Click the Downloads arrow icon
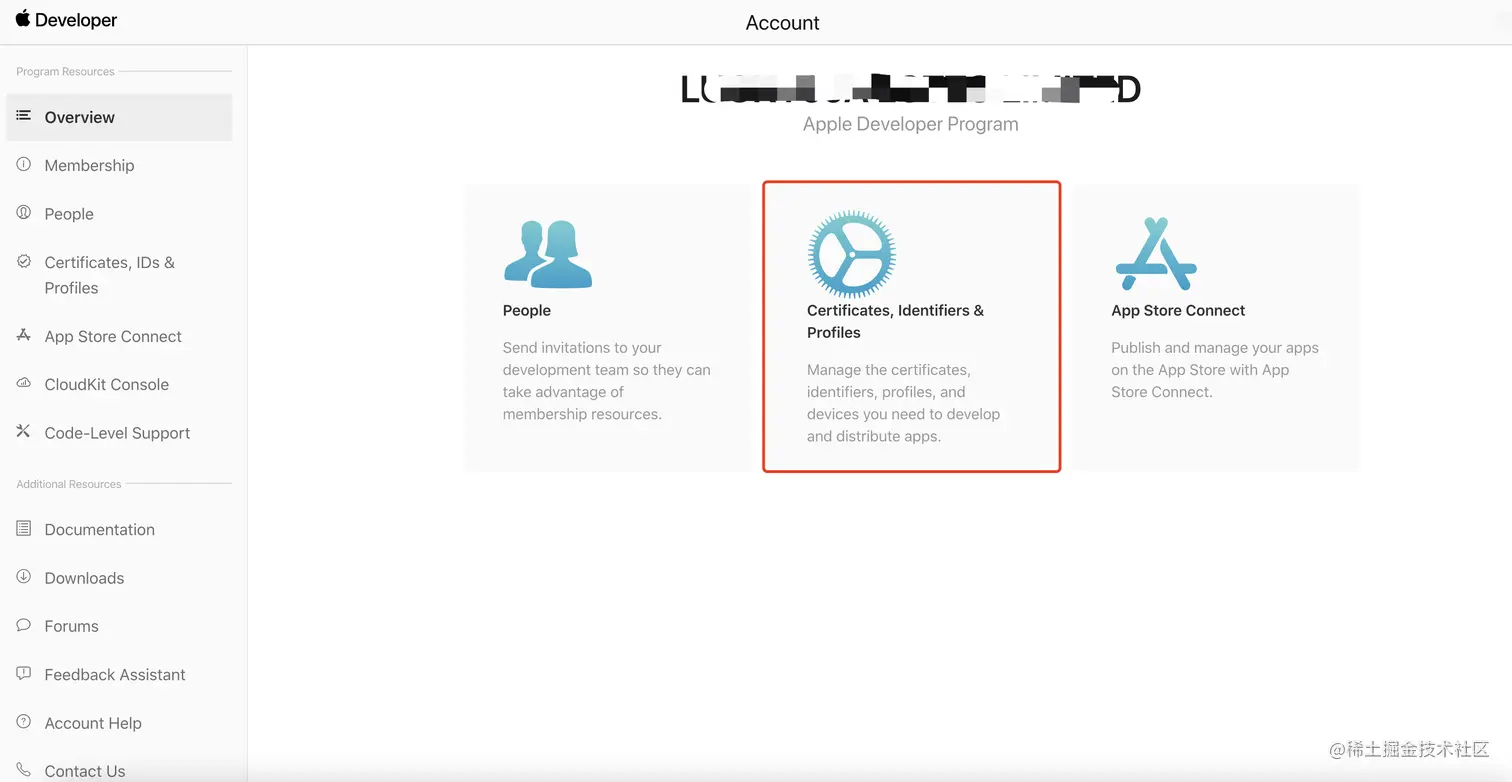 (x=24, y=576)
